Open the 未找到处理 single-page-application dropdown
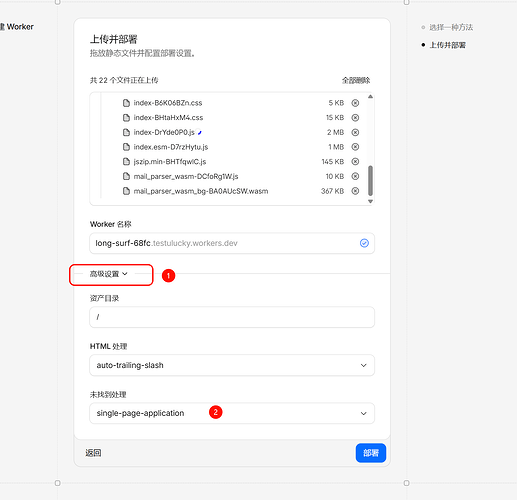The height and width of the screenshot is (500, 517). pyautogui.click(x=232, y=413)
